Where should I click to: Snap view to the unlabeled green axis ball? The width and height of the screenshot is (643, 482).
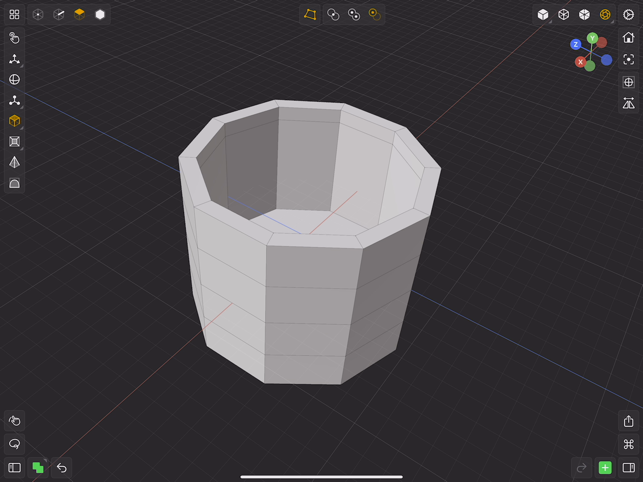pos(590,66)
